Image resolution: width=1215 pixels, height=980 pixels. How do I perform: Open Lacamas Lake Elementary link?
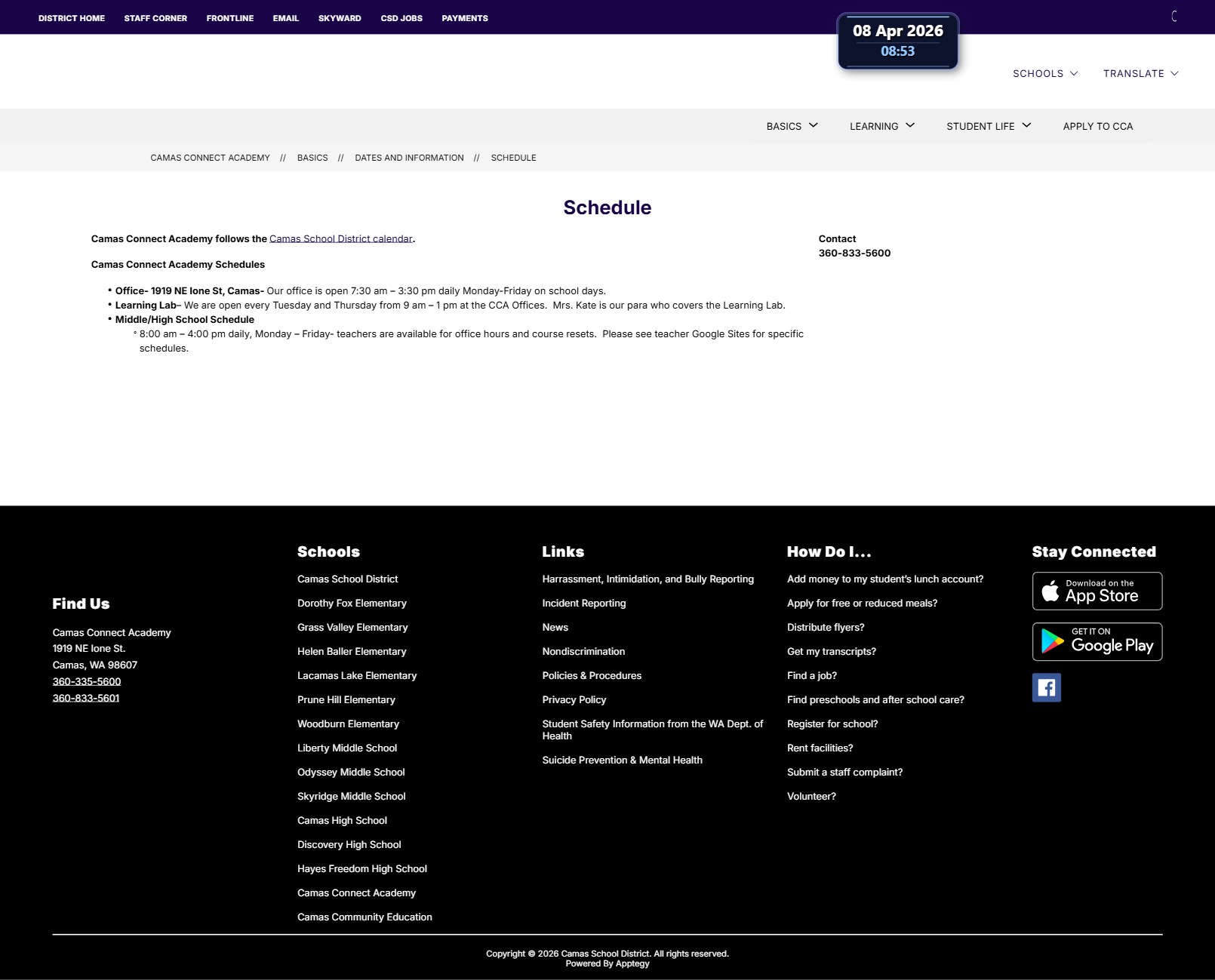[357, 675]
